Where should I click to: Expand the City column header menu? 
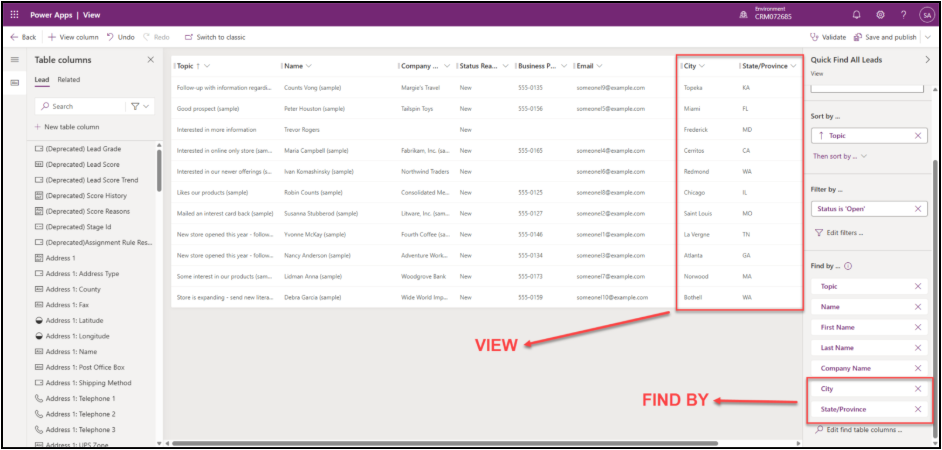tap(702, 66)
